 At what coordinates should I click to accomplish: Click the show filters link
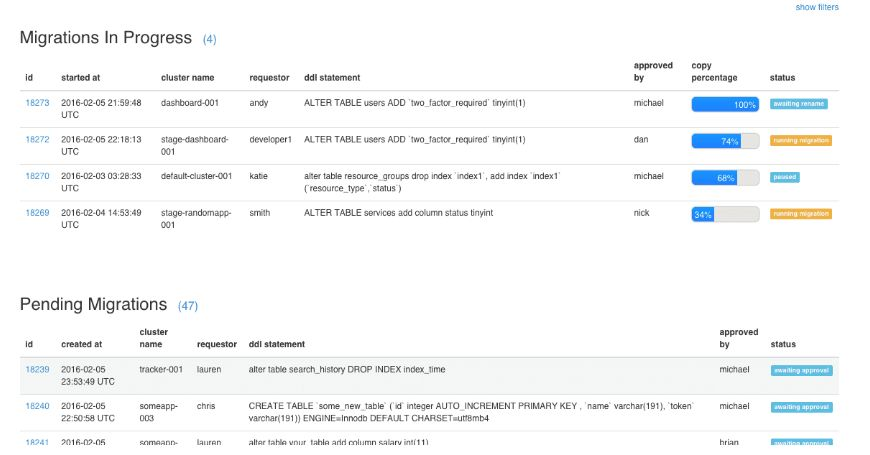(x=817, y=7)
